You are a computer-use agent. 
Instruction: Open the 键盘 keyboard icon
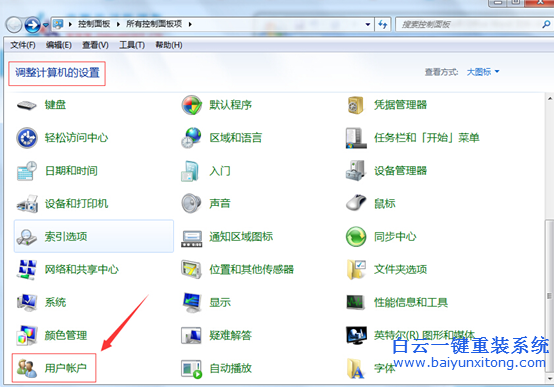point(26,105)
